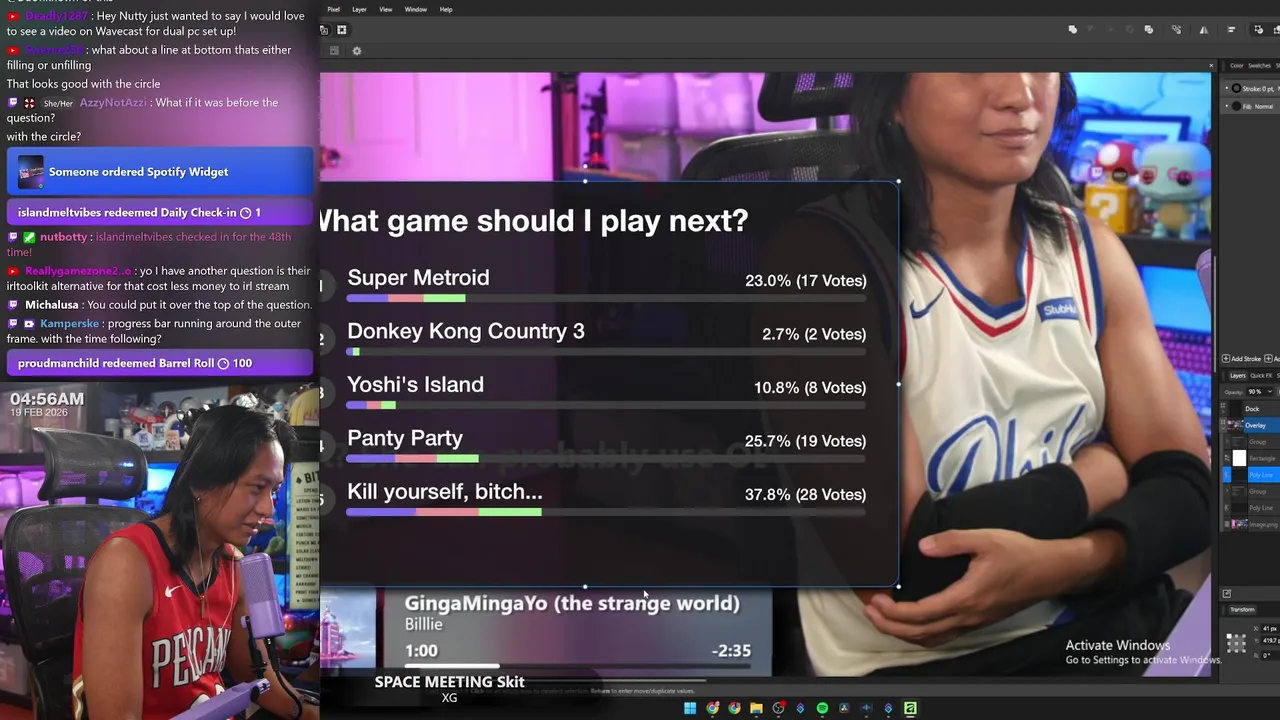Switch to the Layers tab
The width and height of the screenshot is (1280, 720).
pos(1238,376)
